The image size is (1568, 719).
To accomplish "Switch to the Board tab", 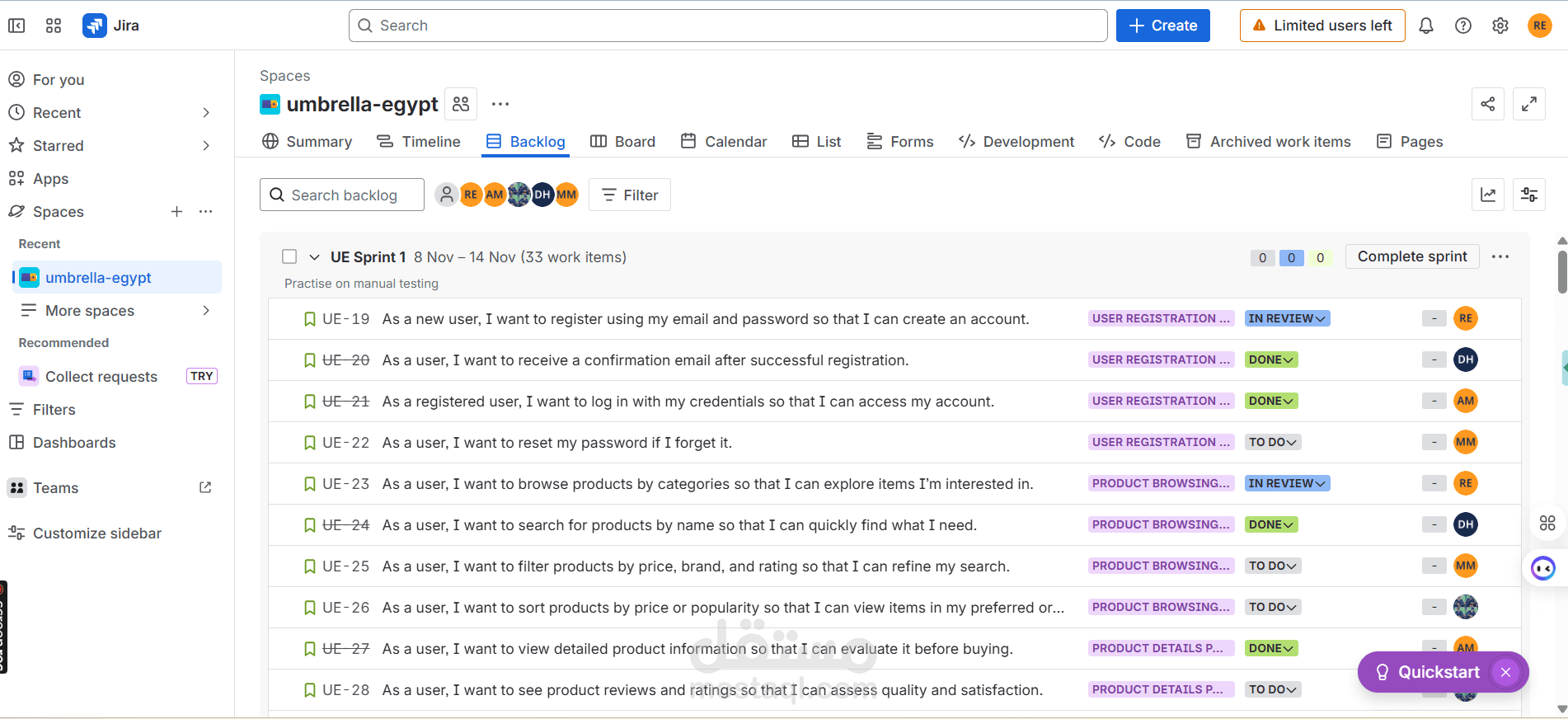I will click(x=622, y=142).
